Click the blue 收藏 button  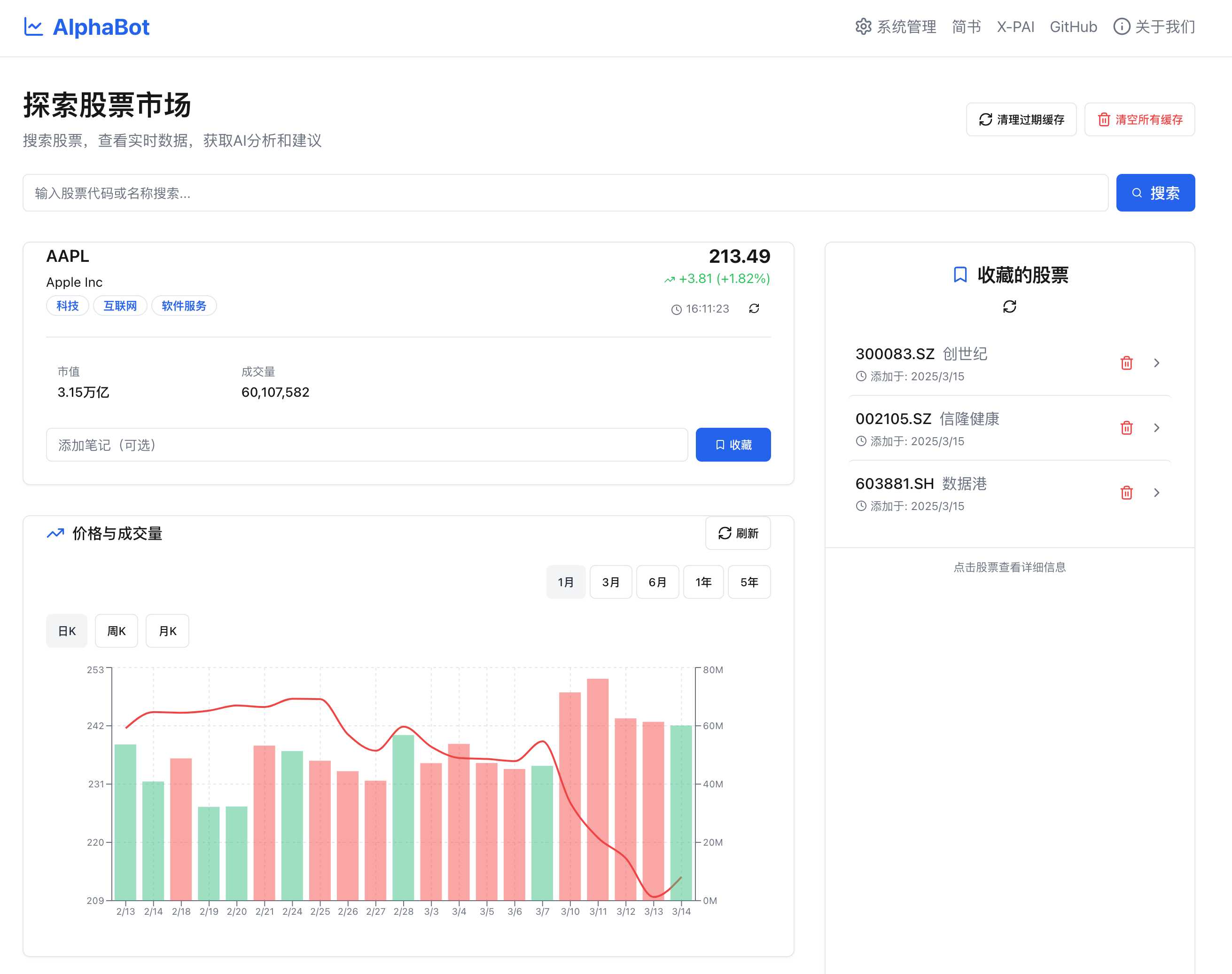pos(733,445)
